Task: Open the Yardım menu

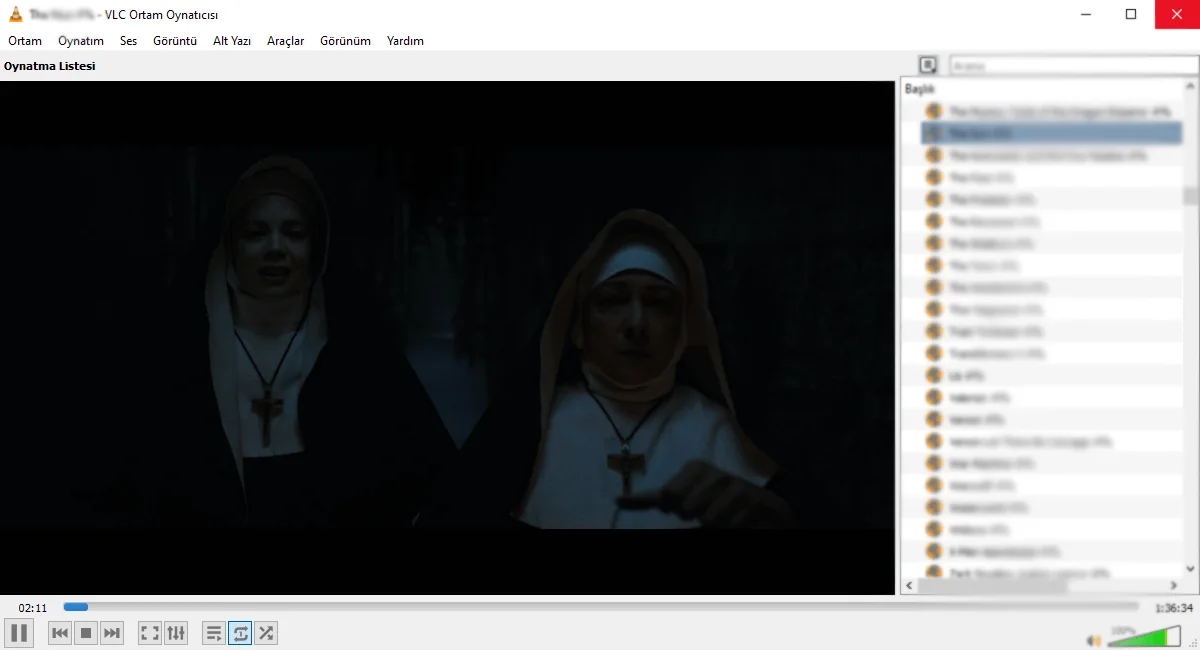Action: click(x=405, y=41)
